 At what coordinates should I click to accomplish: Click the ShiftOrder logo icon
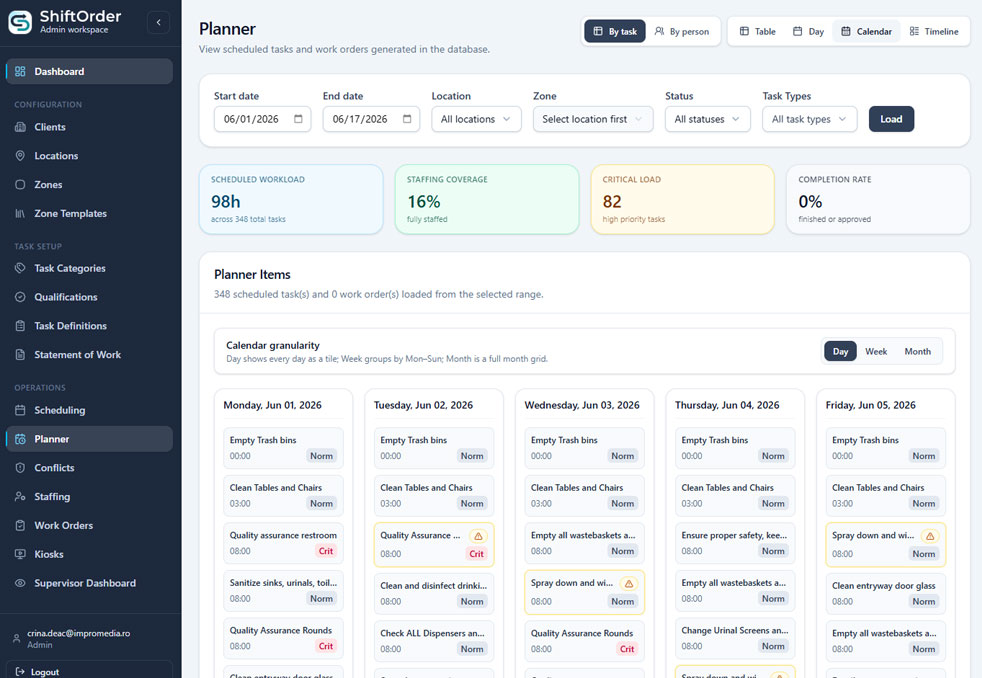tap(20, 23)
